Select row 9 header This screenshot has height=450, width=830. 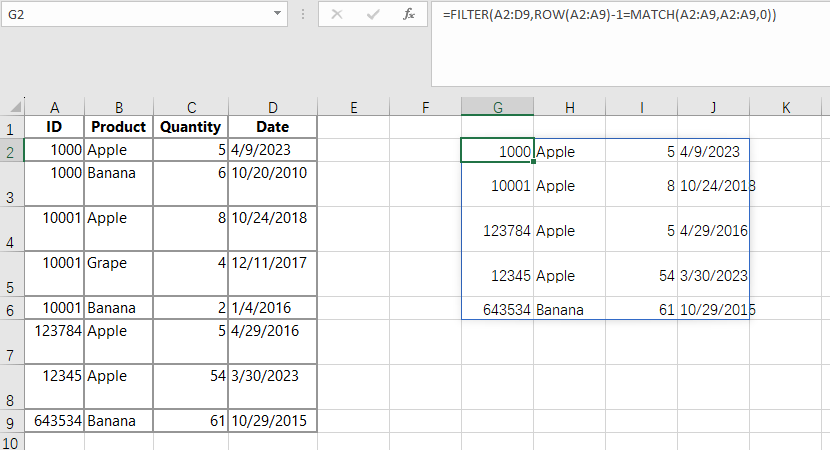[x=12, y=421]
